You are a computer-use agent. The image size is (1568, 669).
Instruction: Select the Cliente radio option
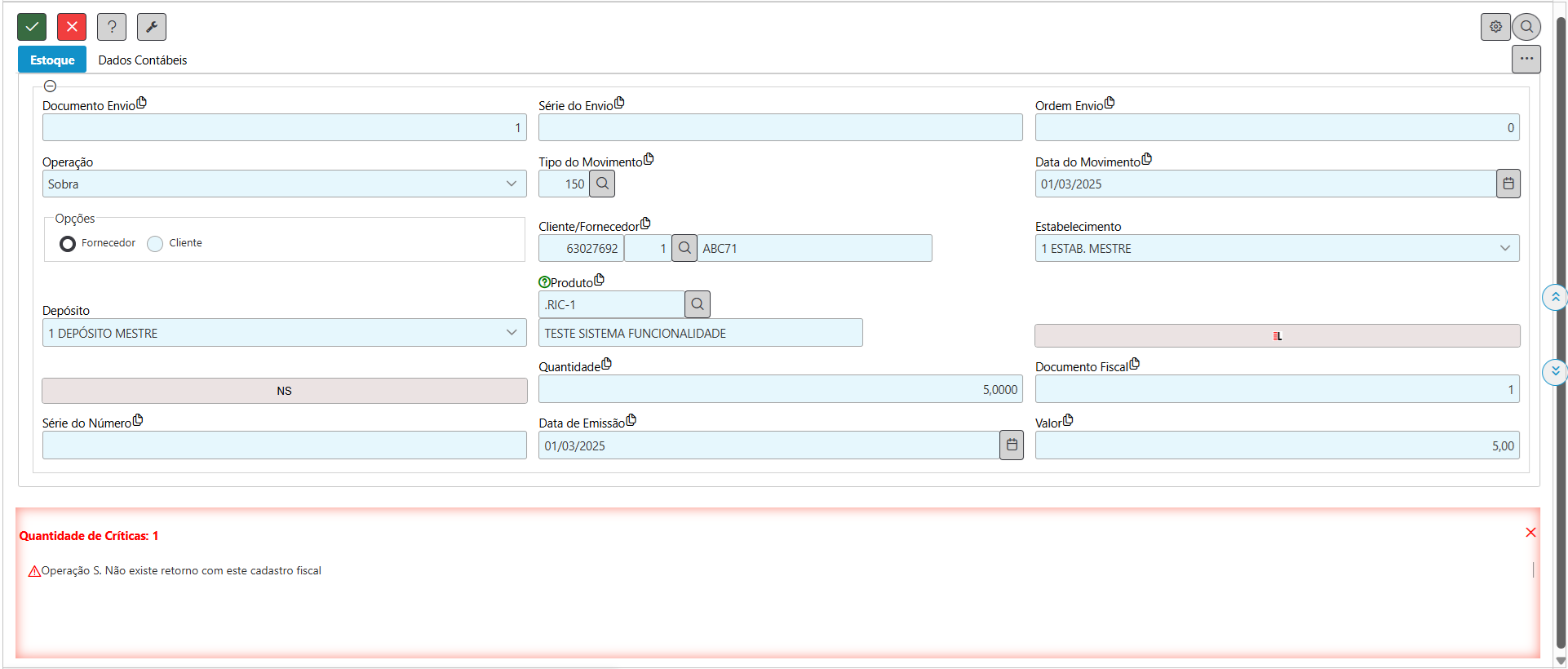pos(155,244)
